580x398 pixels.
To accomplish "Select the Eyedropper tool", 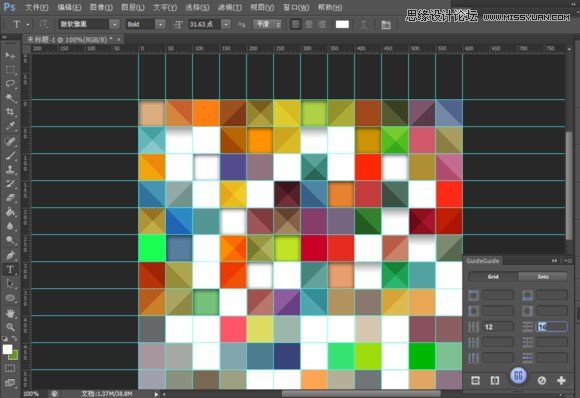I will click(x=10, y=126).
